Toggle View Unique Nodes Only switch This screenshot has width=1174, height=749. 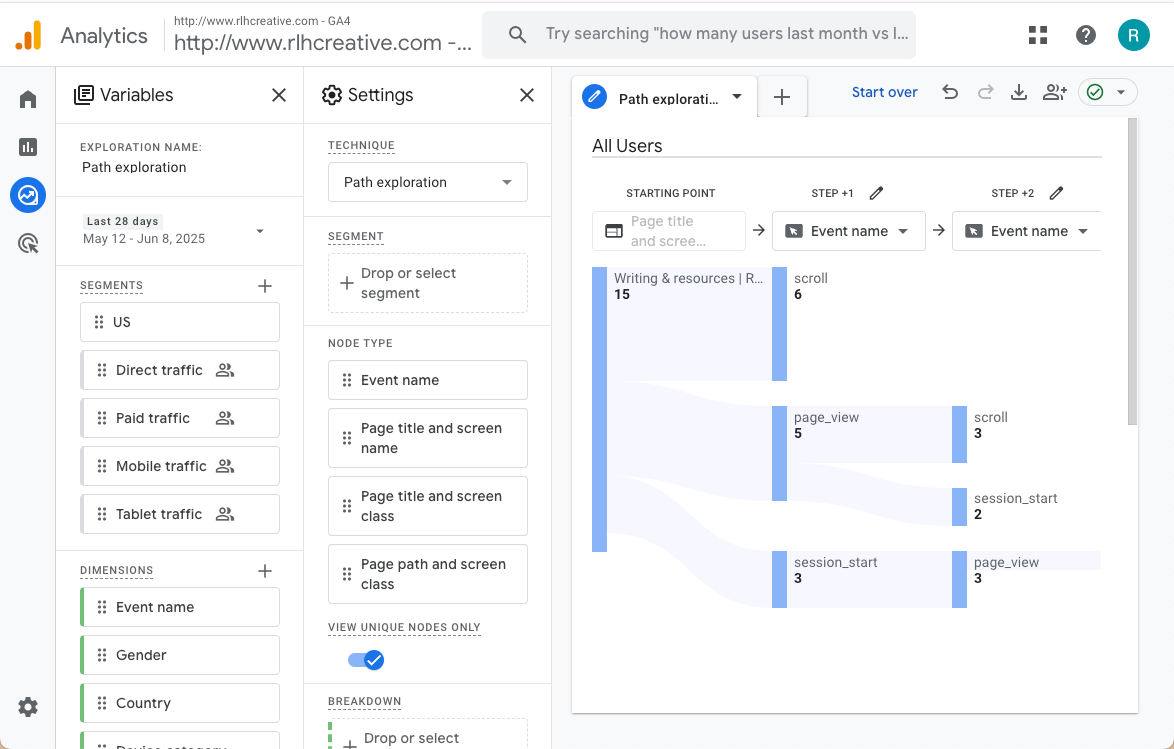tap(366, 660)
